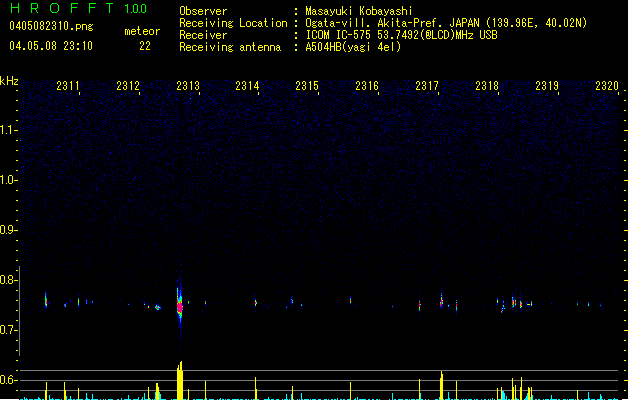The height and width of the screenshot is (400, 629).
Task: Click the 2316 time axis marker
Action: coord(367,86)
